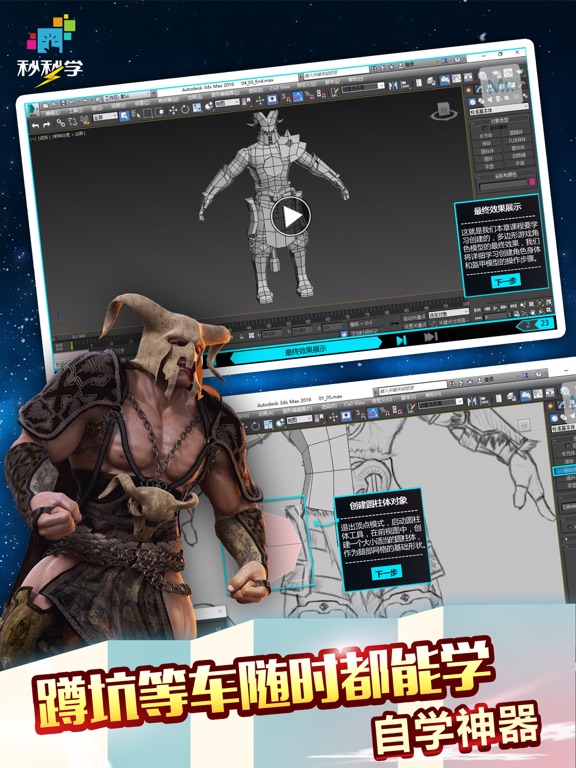Toggle Angle Snap in lower window
The image size is (576, 768).
[x=373, y=413]
